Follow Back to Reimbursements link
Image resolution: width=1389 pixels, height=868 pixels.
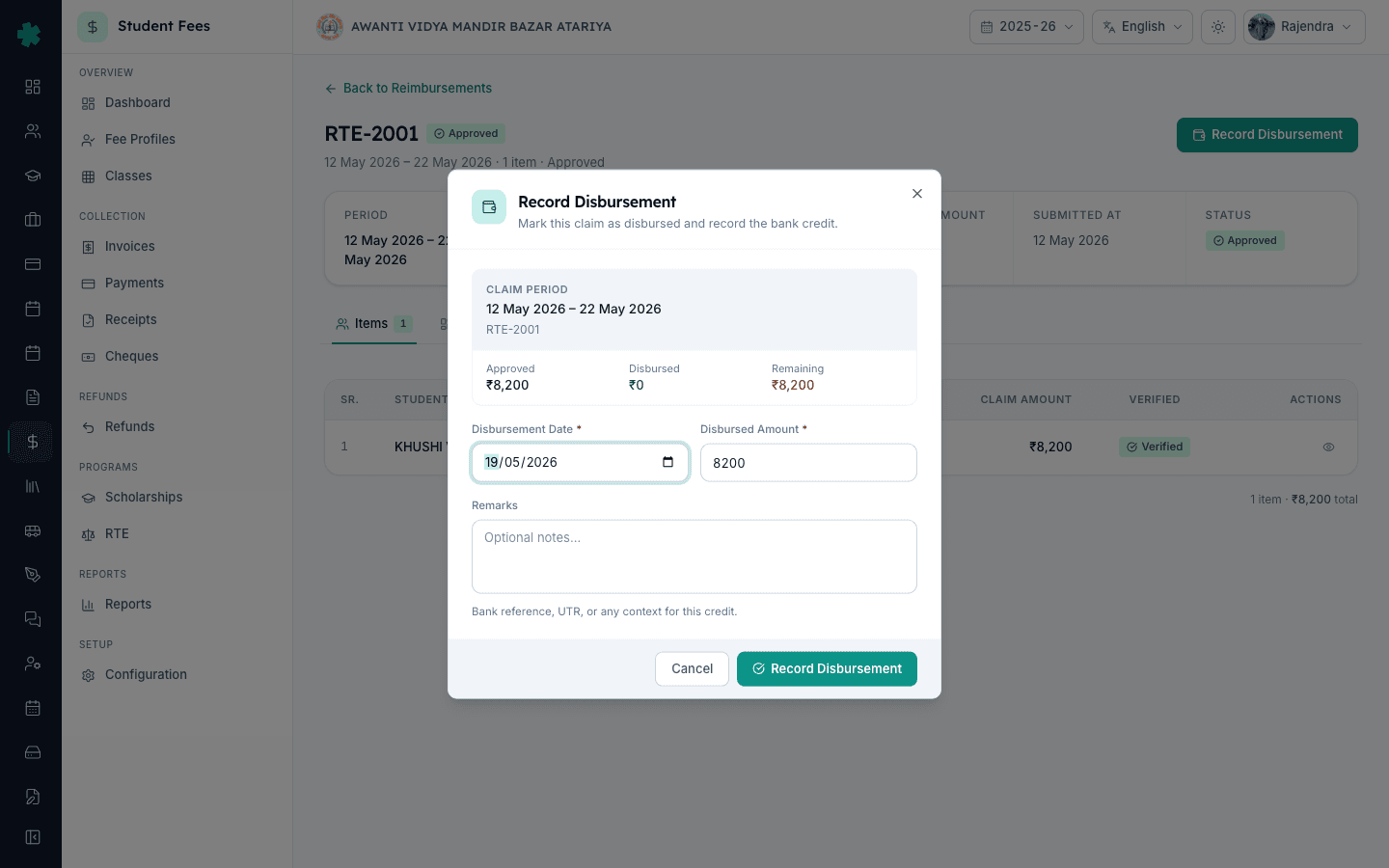(408, 88)
